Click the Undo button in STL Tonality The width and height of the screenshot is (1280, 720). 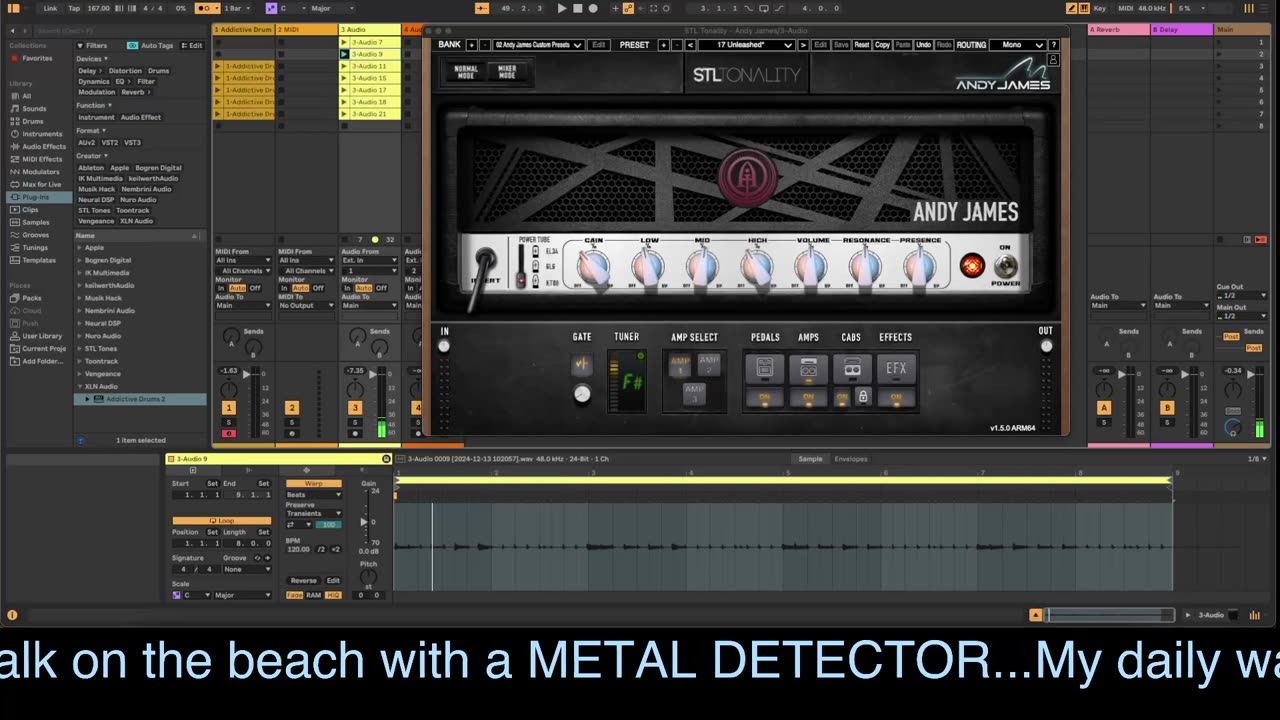(924, 45)
